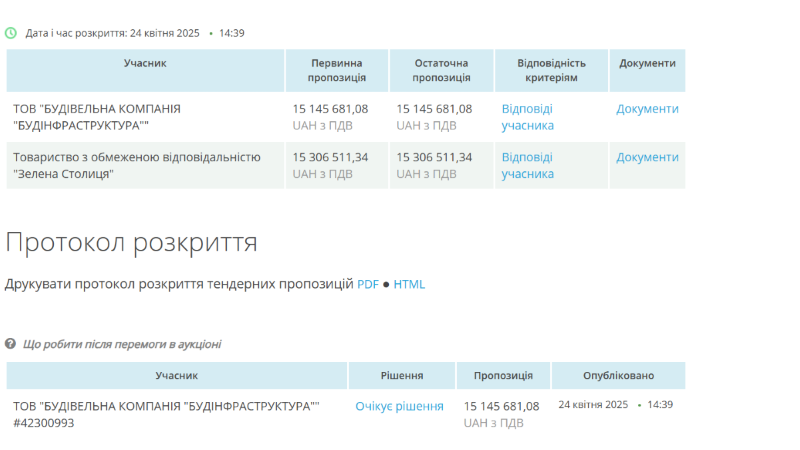Click the Відповідність критеріям column header

click(x=551, y=70)
